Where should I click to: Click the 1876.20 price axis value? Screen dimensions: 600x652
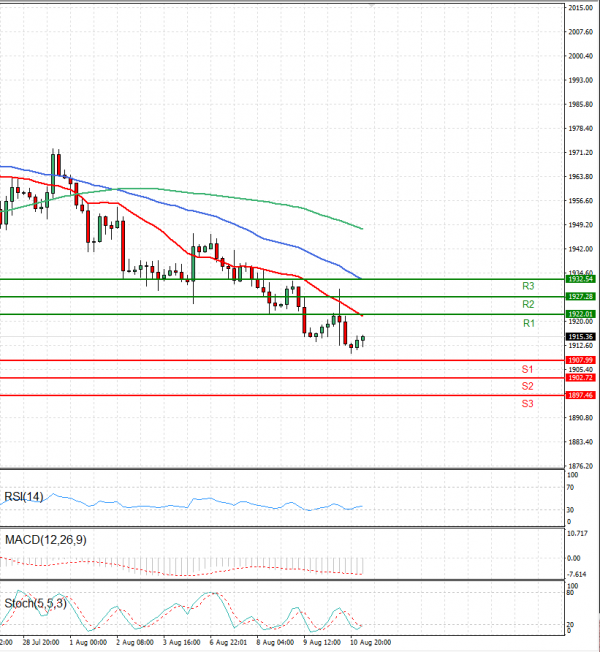tap(580, 466)
